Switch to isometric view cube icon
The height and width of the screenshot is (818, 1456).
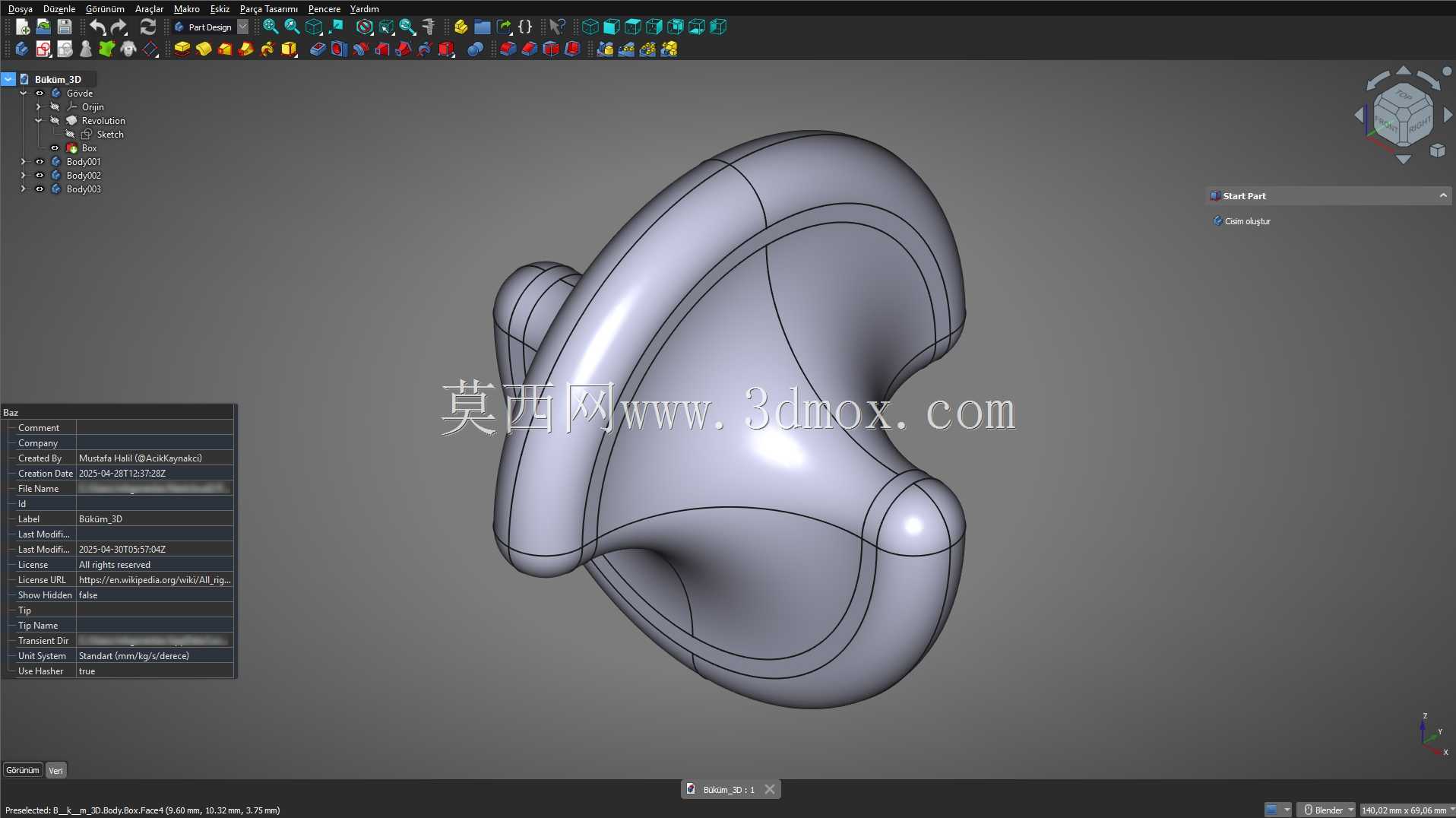coord(590,27)
